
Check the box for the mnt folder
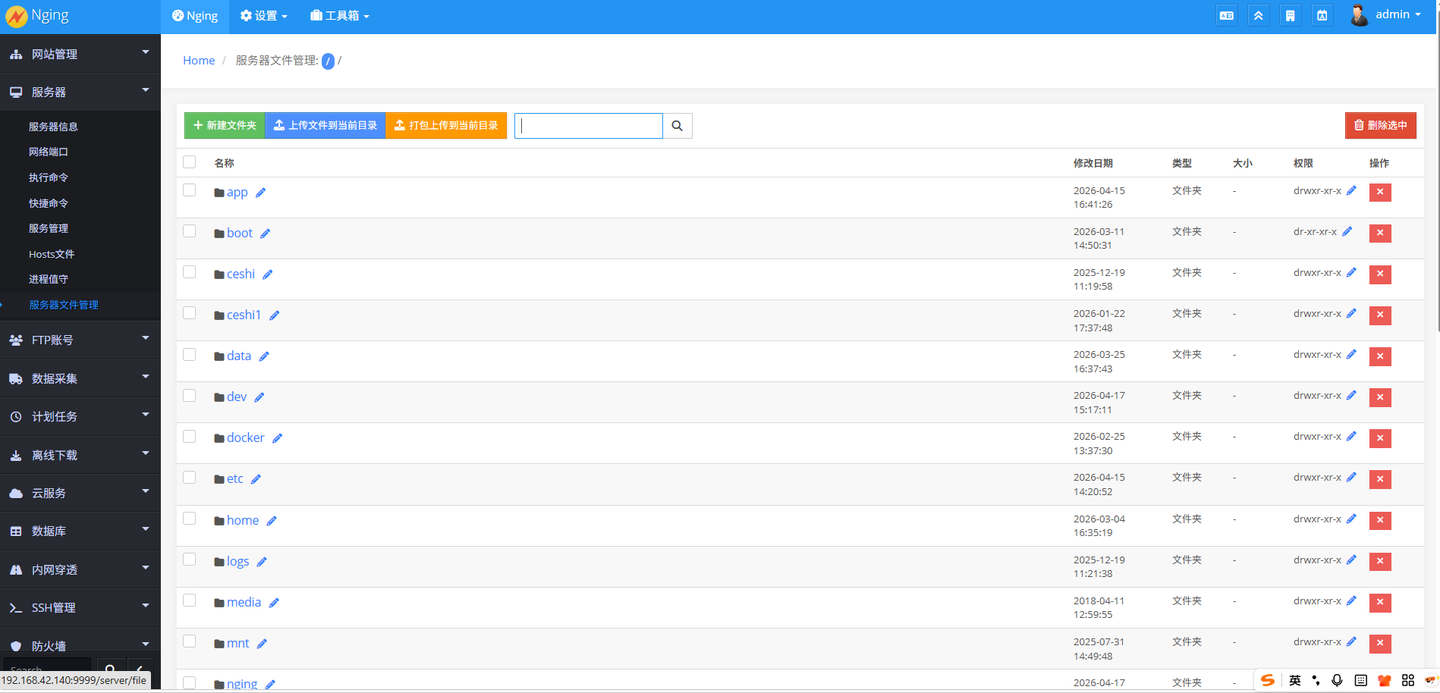(x=190, y=641)
